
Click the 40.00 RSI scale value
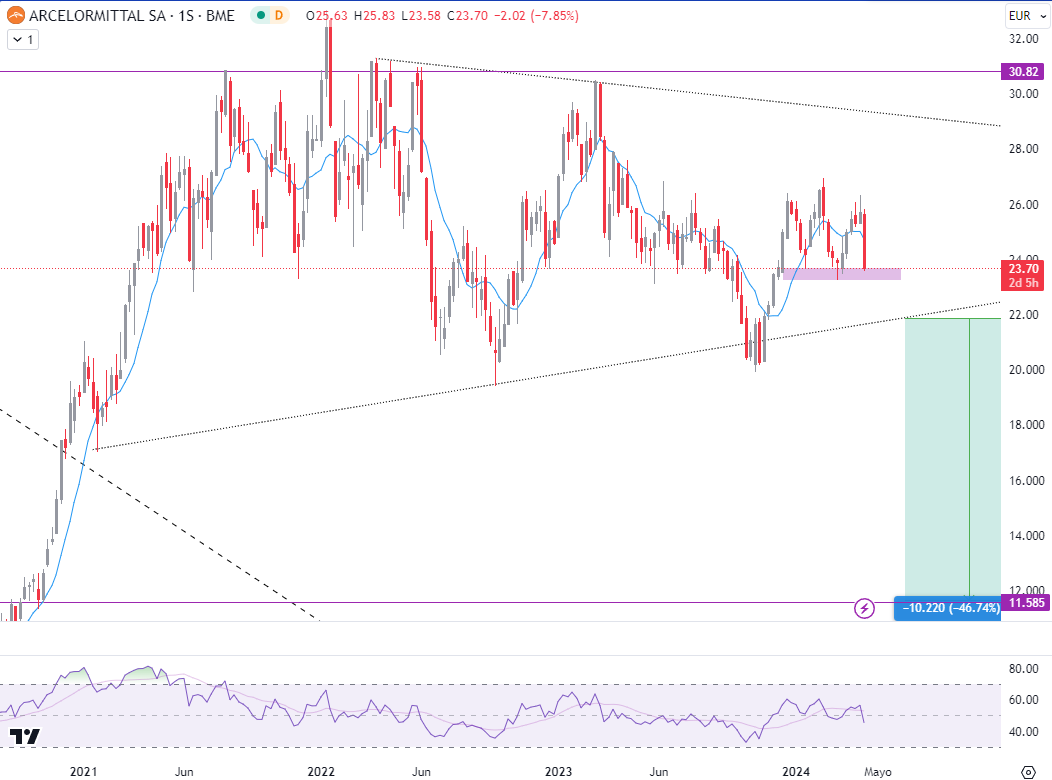(x=1023, y=732)
